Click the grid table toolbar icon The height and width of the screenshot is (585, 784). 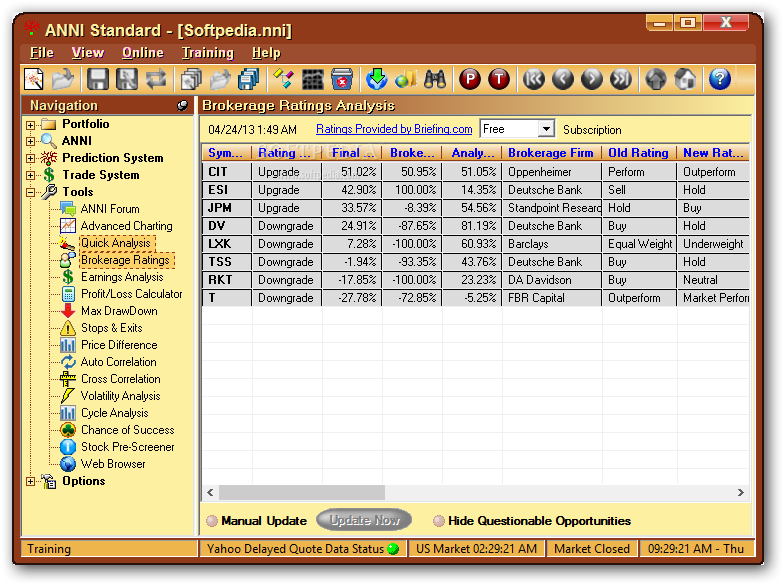click(313, 80)
